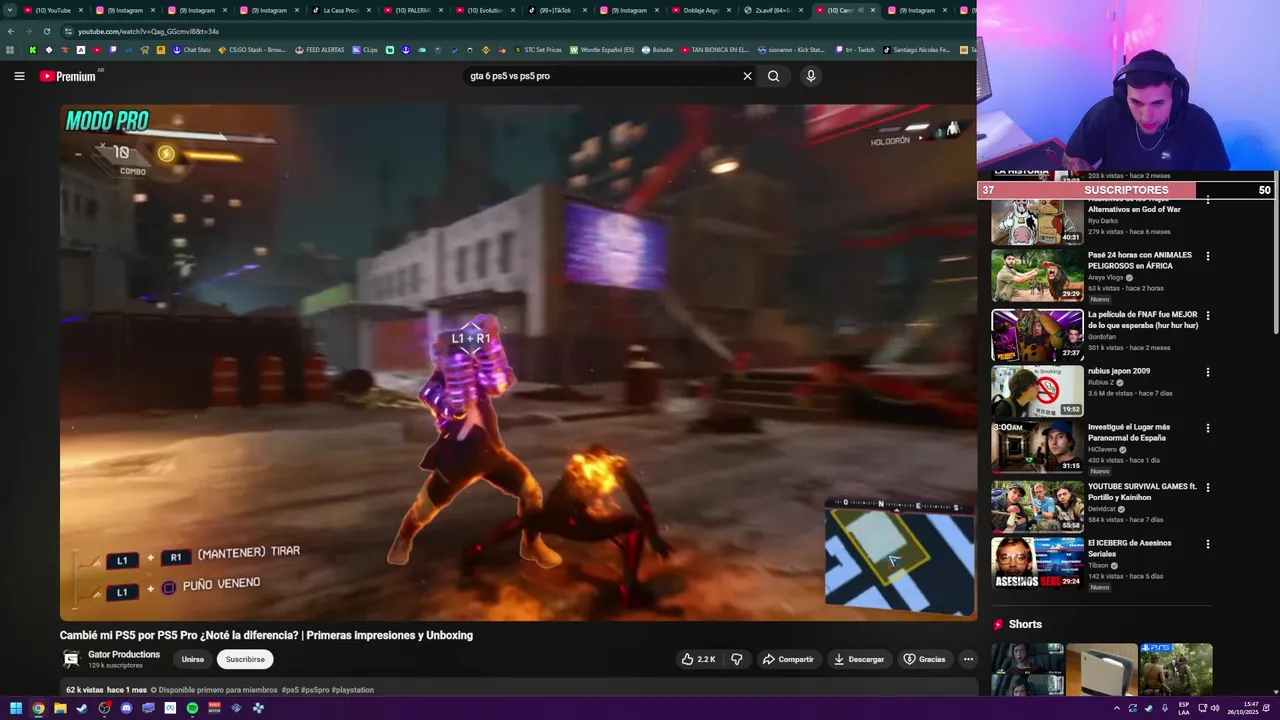1280x720 pixels.
Task: Subscribe with the Suscribirse button
Action: pyautogui.click(x=245, y=659)
